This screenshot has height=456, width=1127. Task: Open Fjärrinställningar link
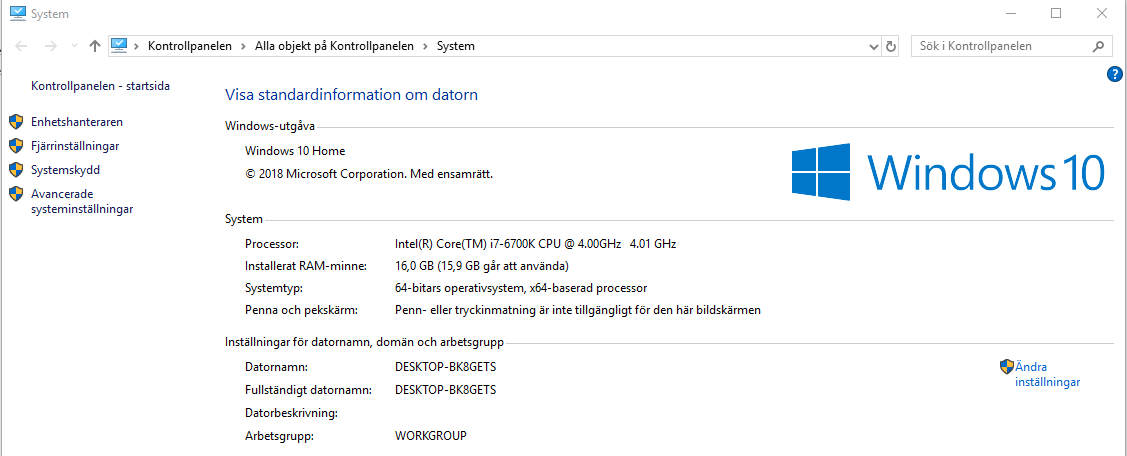click(75, 146)
